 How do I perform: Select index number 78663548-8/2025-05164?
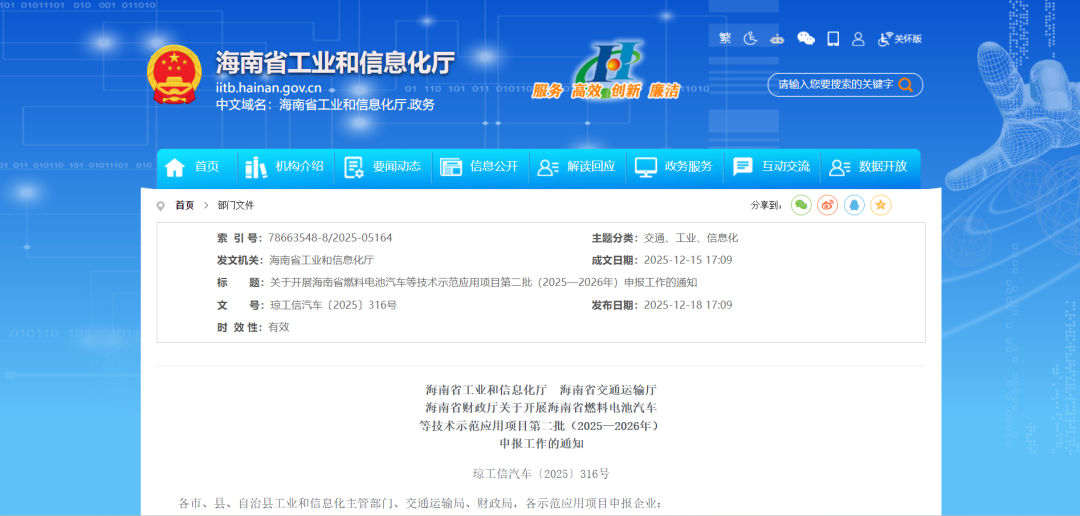coord(331,238)
